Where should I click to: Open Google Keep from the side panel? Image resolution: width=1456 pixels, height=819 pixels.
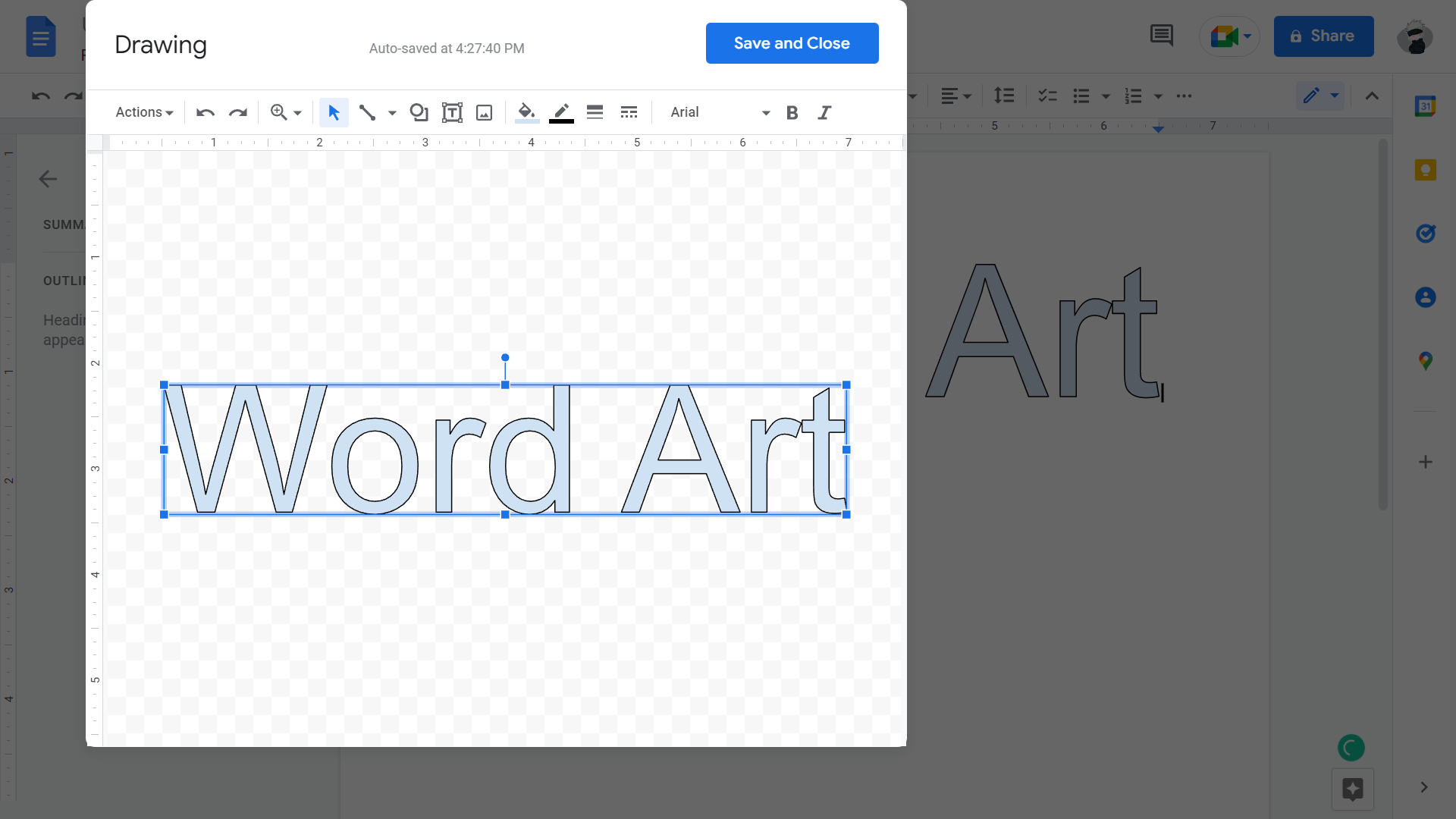click(x=1426, y=170)
